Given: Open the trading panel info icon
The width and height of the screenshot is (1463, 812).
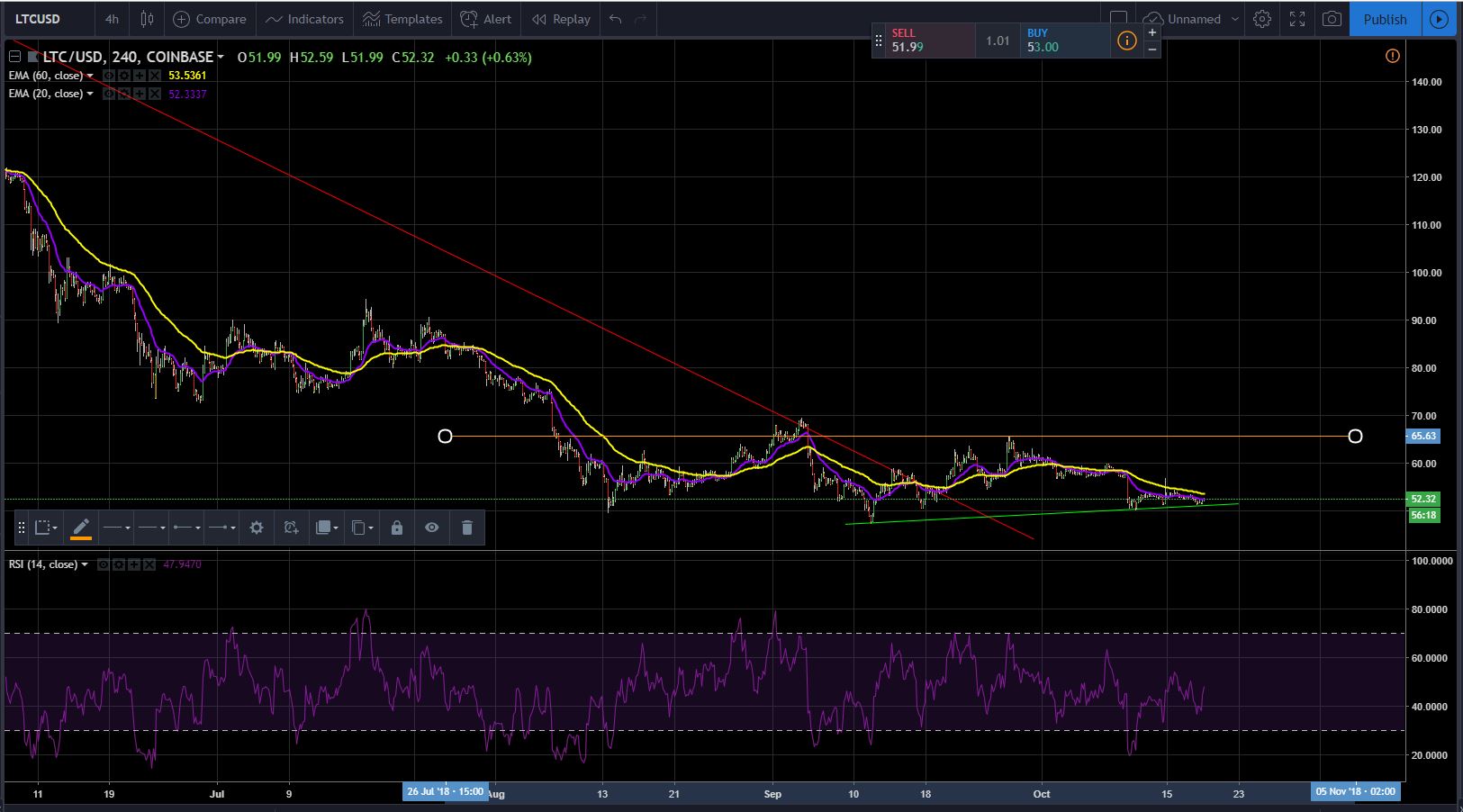Looking at the screenshot, I should tap(1126, 41).
